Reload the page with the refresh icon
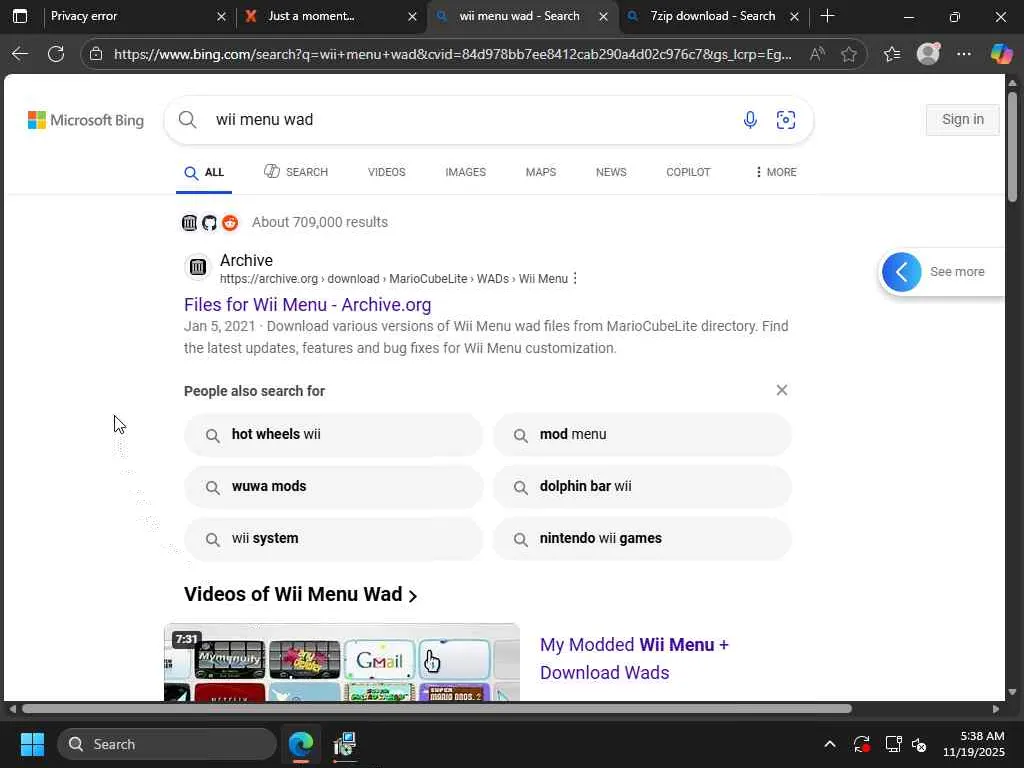This screenshot has height=768, width=1024. tap(56, 54)
